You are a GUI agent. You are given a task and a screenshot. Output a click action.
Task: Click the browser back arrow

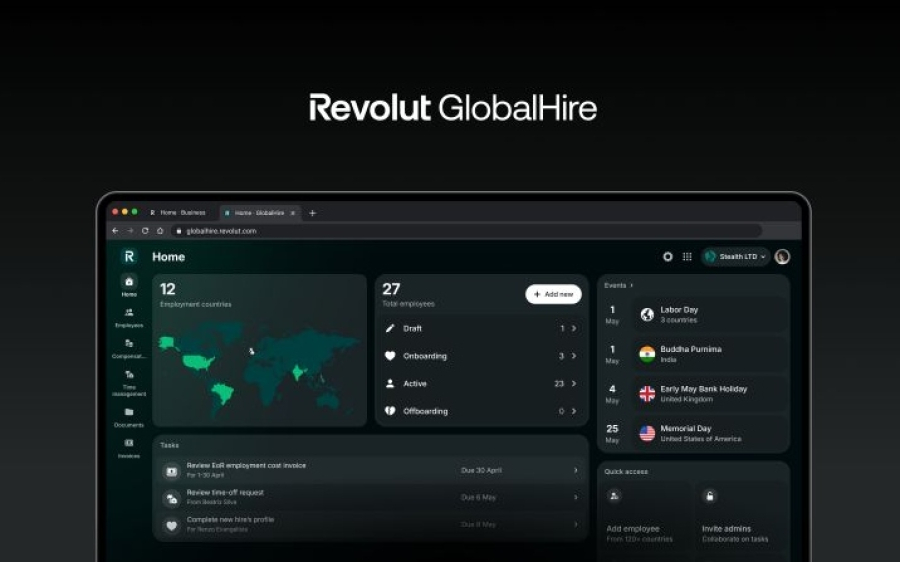[x=115, y=231]
